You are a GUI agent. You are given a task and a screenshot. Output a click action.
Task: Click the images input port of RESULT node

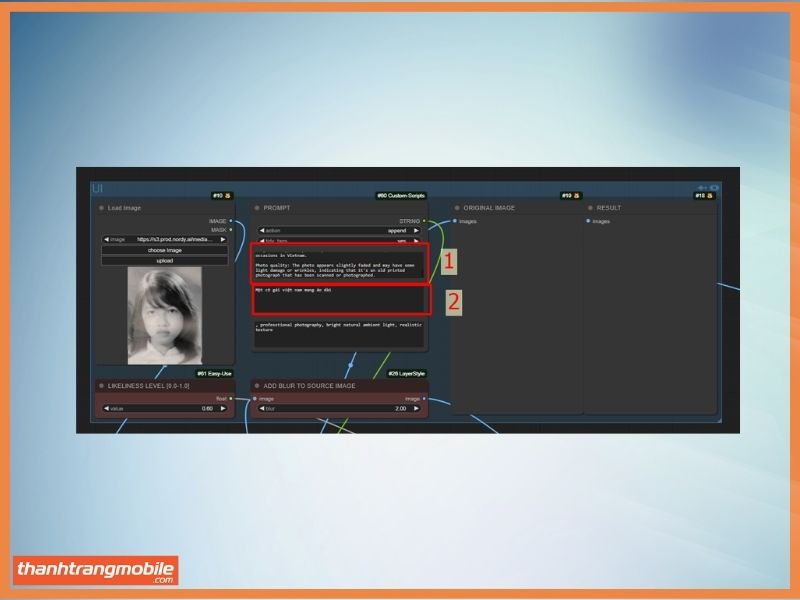(x=588, y=221)
